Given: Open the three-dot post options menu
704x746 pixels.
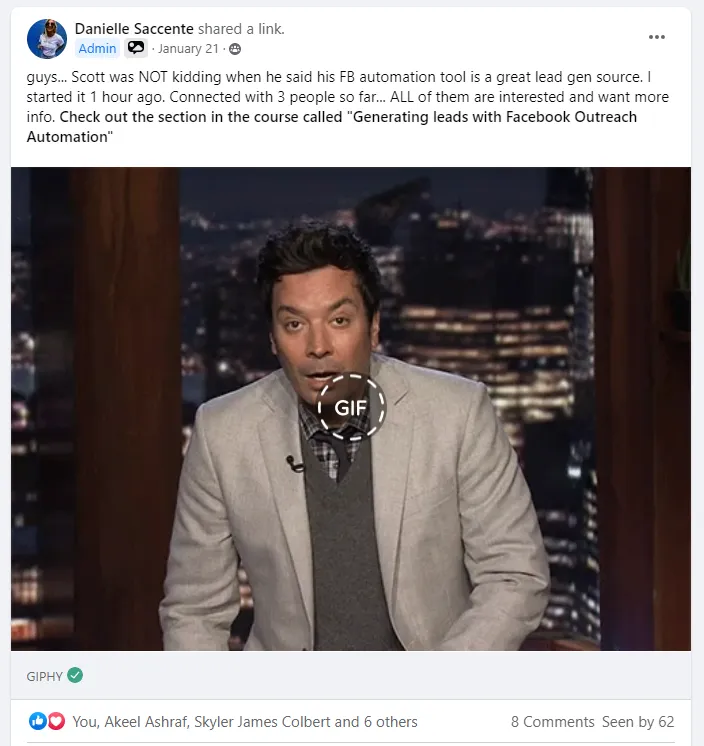Looking at the screenshot, I should pyautogui.click(x=656, y=37).
